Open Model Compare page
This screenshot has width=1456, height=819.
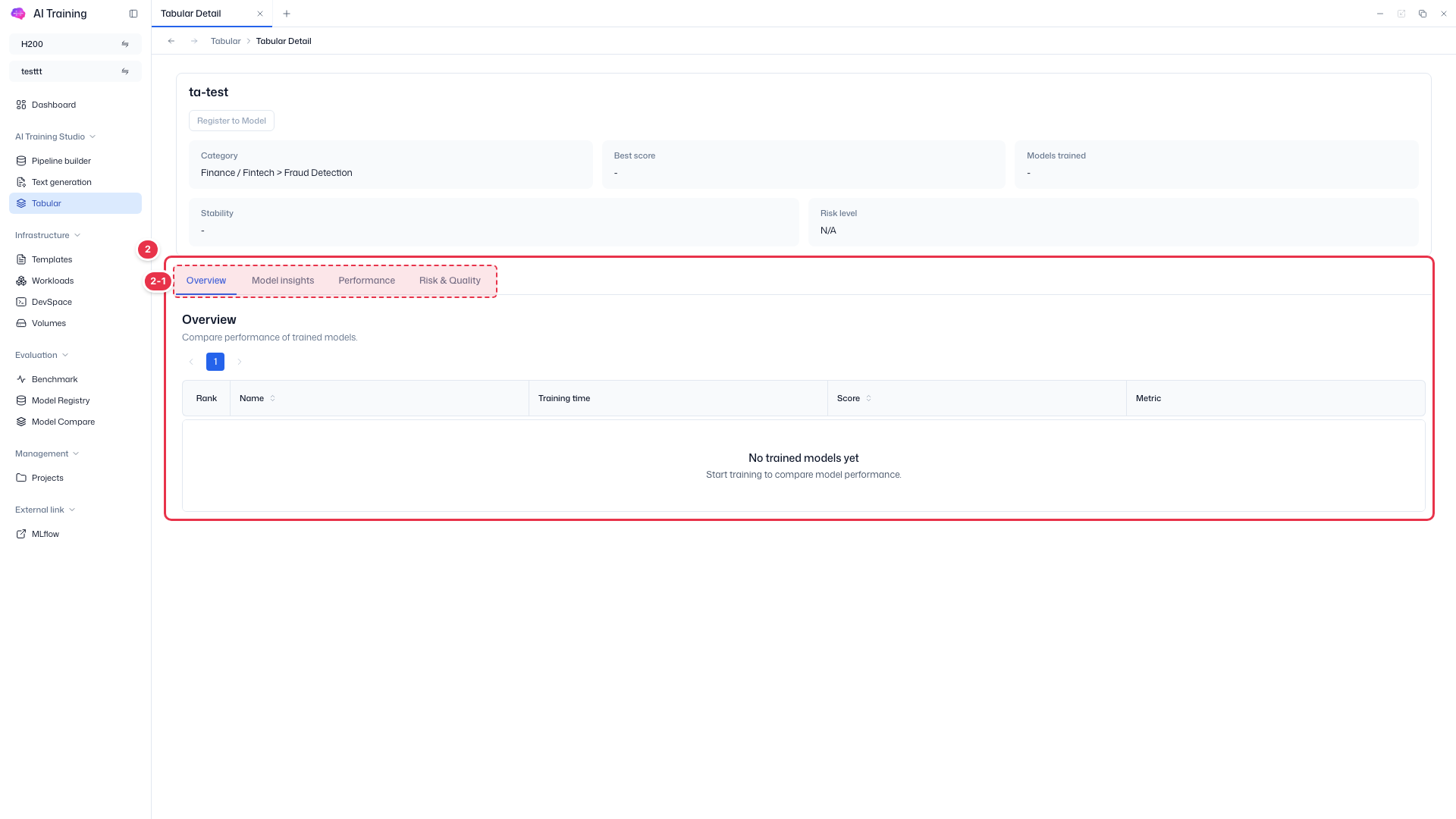tap(75, 422)
